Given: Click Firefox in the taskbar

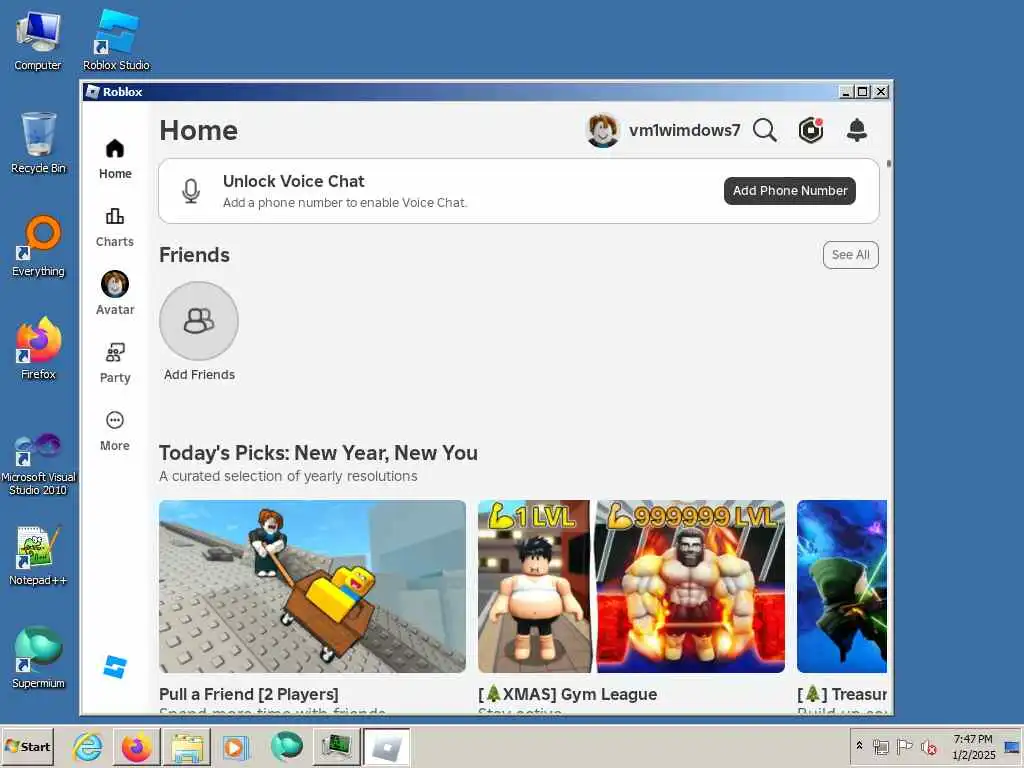Looking at the screenshot, I should tap(136, 747).
